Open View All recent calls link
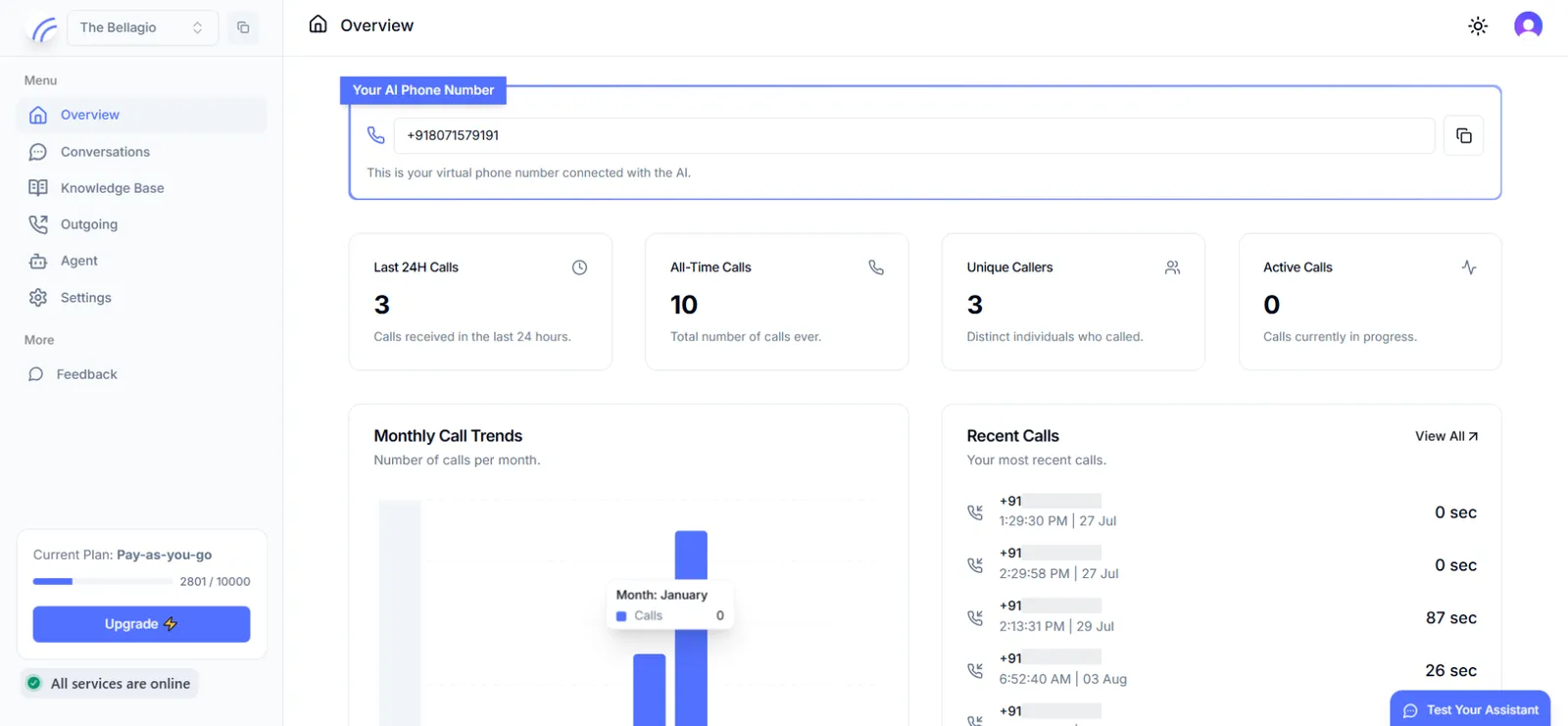Viewport: 1568px width, 726px height. [x=1446, y=436]
